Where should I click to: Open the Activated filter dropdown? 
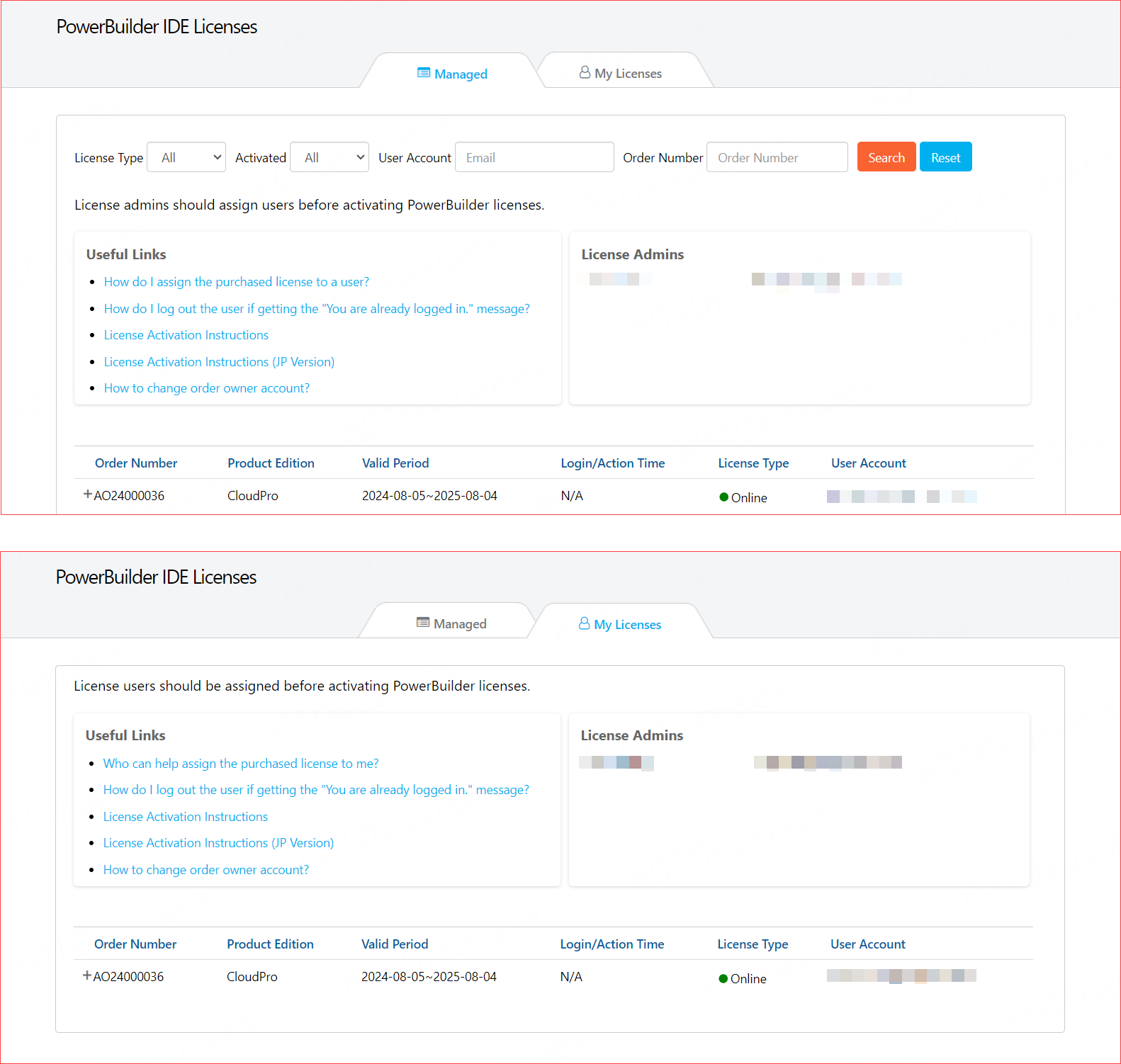click(329, 157)
